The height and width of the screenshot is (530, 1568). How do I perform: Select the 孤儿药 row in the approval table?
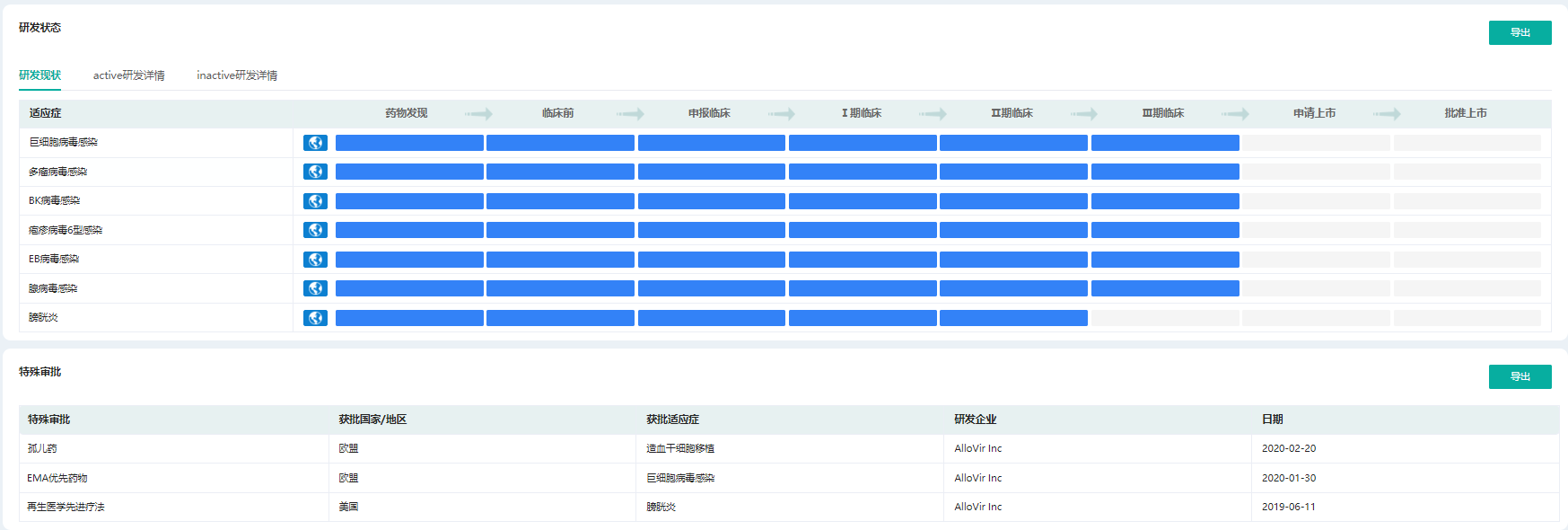[x=42, y=448]
